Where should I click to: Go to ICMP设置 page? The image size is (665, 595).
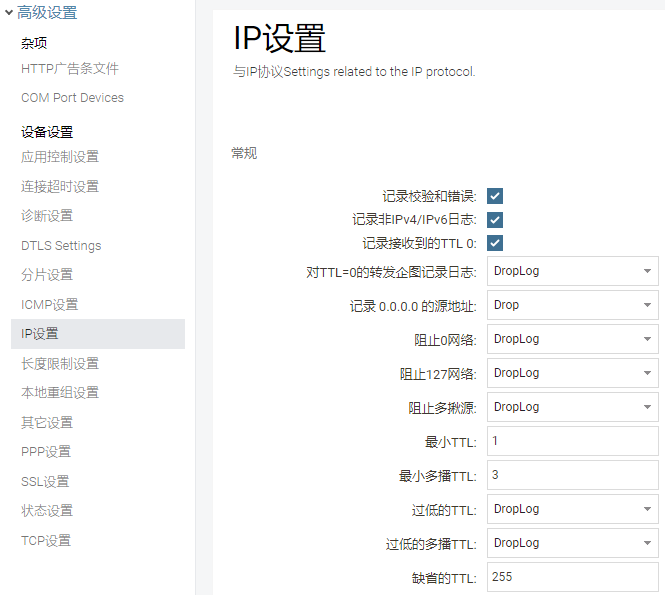point(50,304)
